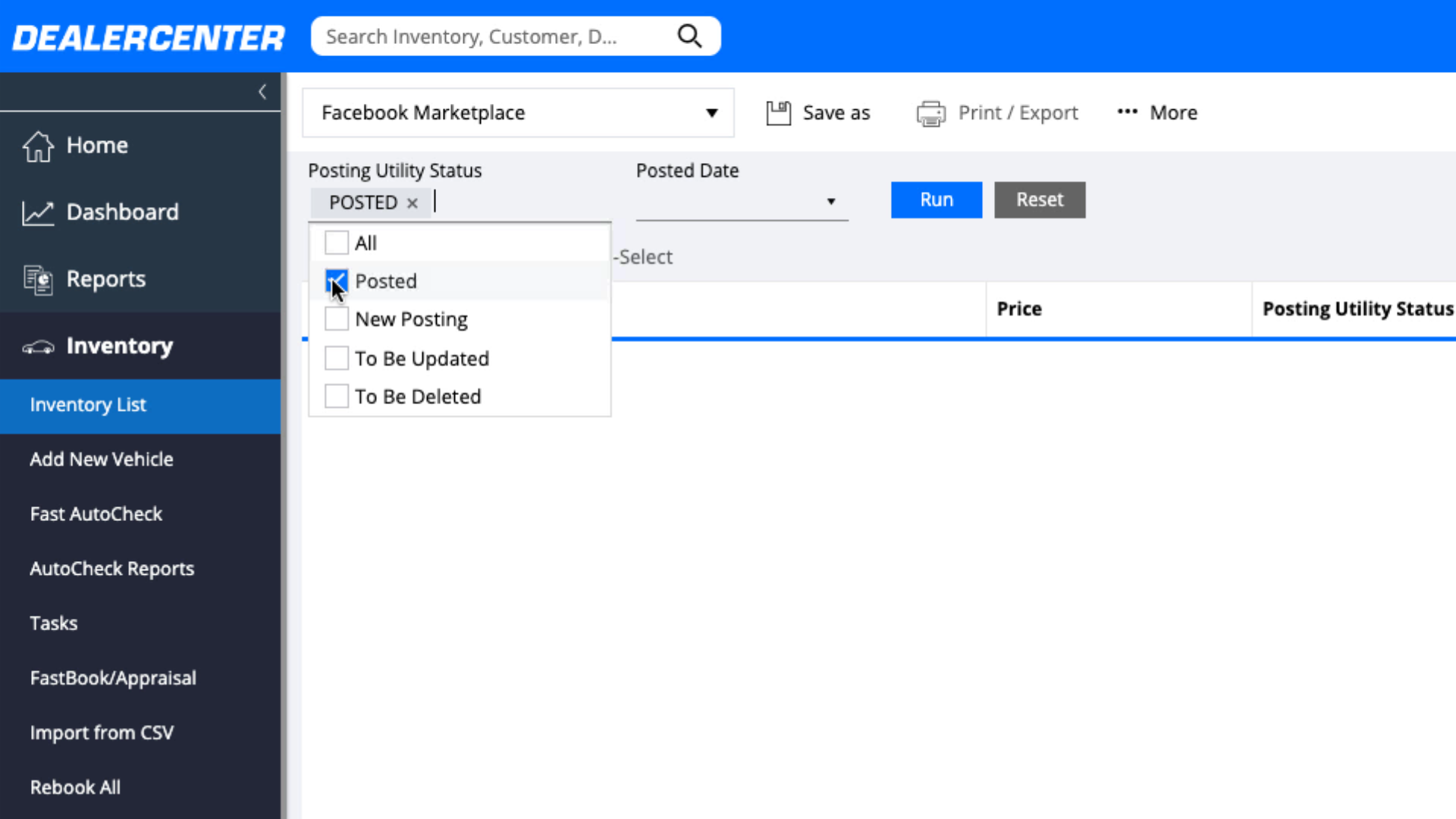The height and width of the screenshot is (819, 1456).
Task: Open FastBook/Appraisal
Action: click(140, 678)
